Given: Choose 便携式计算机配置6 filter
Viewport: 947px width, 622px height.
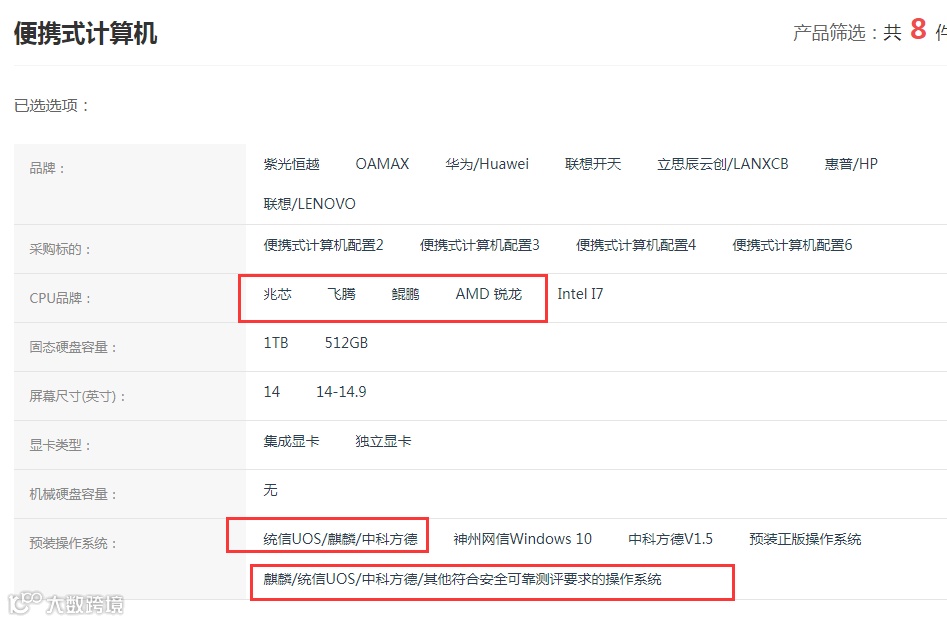Looking at the screenshot, I should coord(792,245).
